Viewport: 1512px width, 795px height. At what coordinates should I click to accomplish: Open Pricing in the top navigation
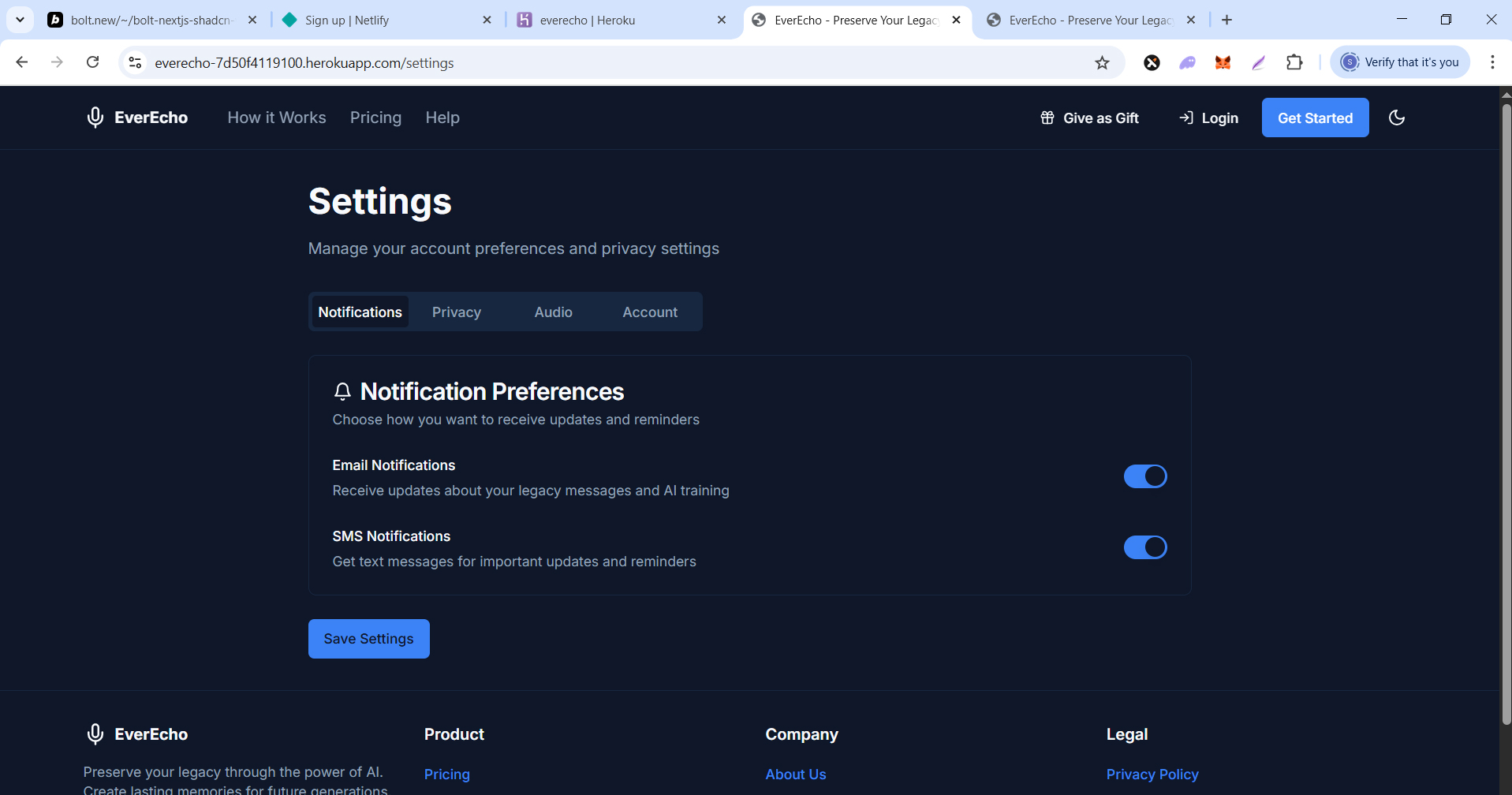pos(375,118)
